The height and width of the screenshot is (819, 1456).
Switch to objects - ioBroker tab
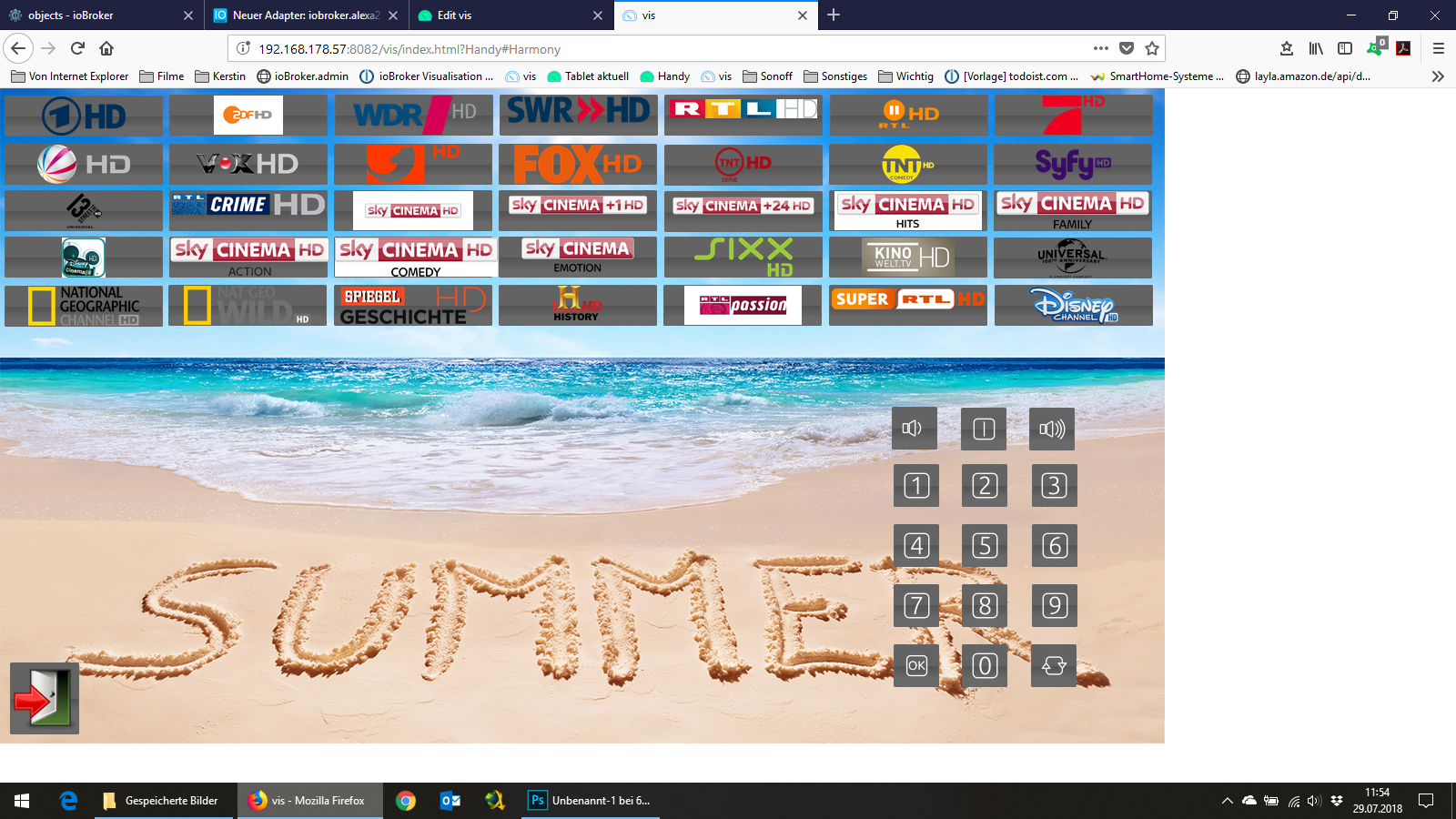tap(101, 15)
